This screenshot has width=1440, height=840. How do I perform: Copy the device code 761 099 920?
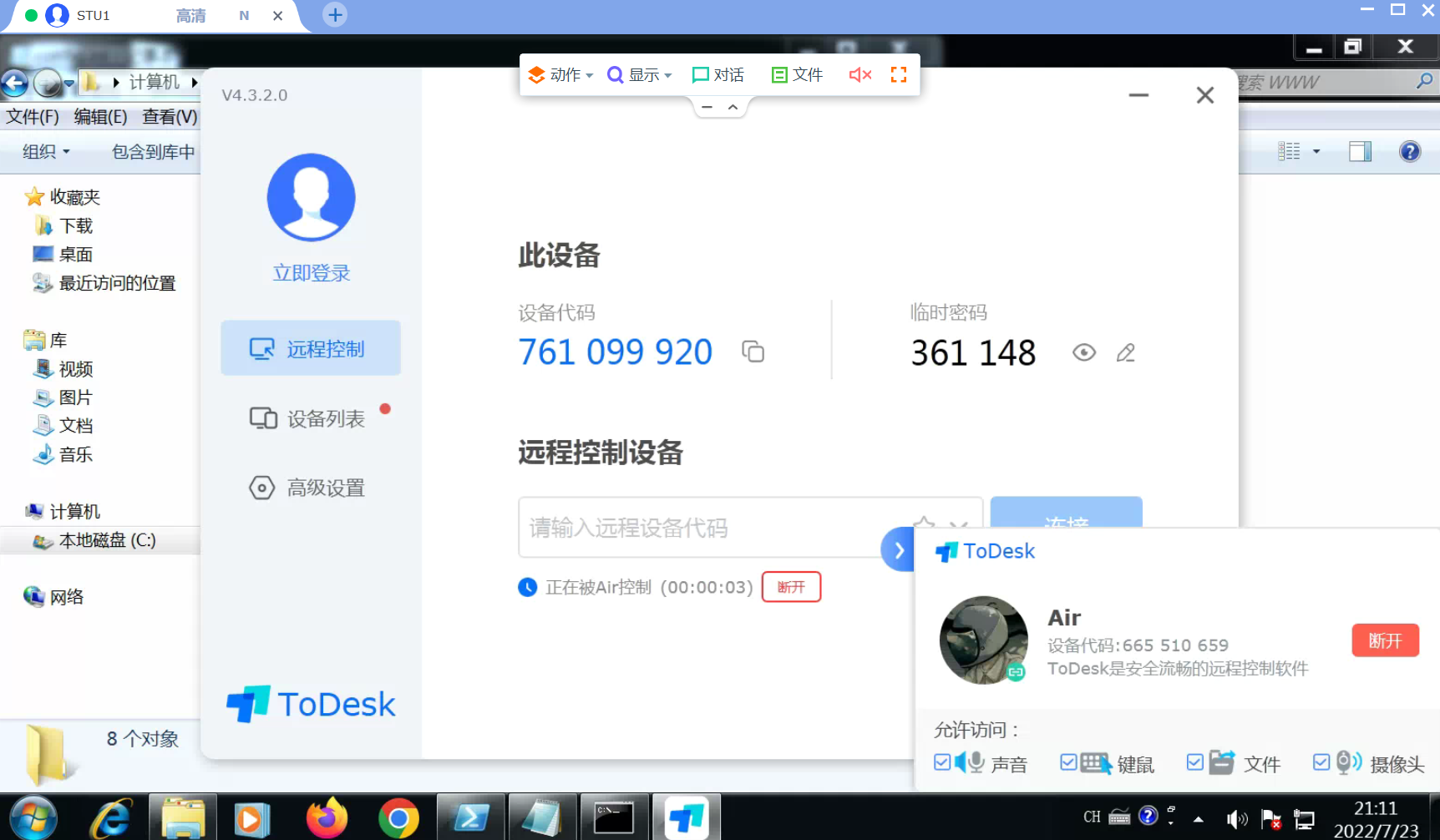tap(753, 352)
